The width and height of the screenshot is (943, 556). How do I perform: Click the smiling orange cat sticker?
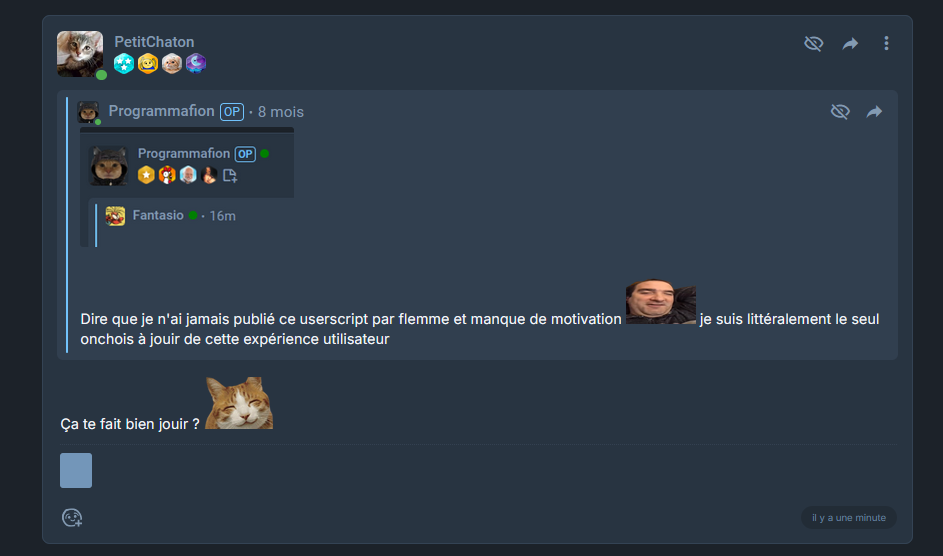pyautogui.click(x=239, y=403)
